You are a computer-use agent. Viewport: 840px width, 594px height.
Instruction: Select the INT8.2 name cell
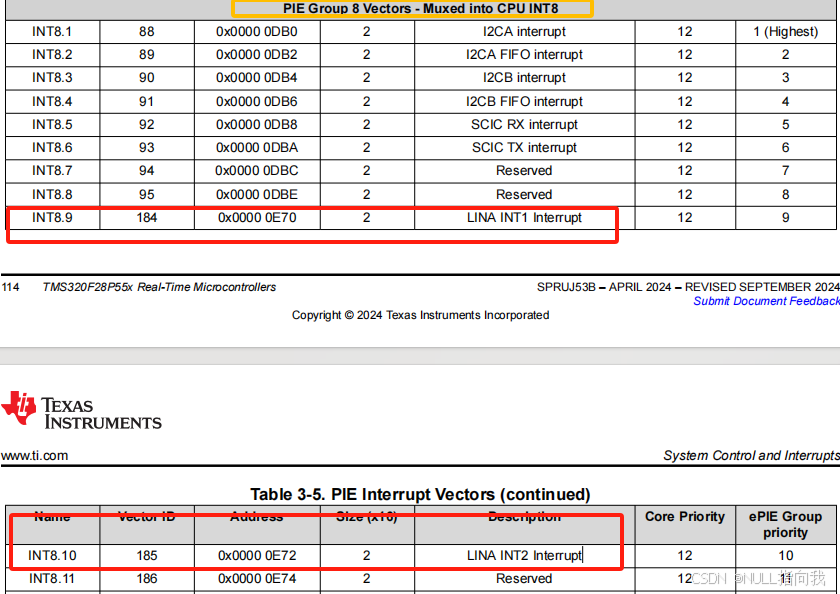pyautogui.click(x=52, y=55)
